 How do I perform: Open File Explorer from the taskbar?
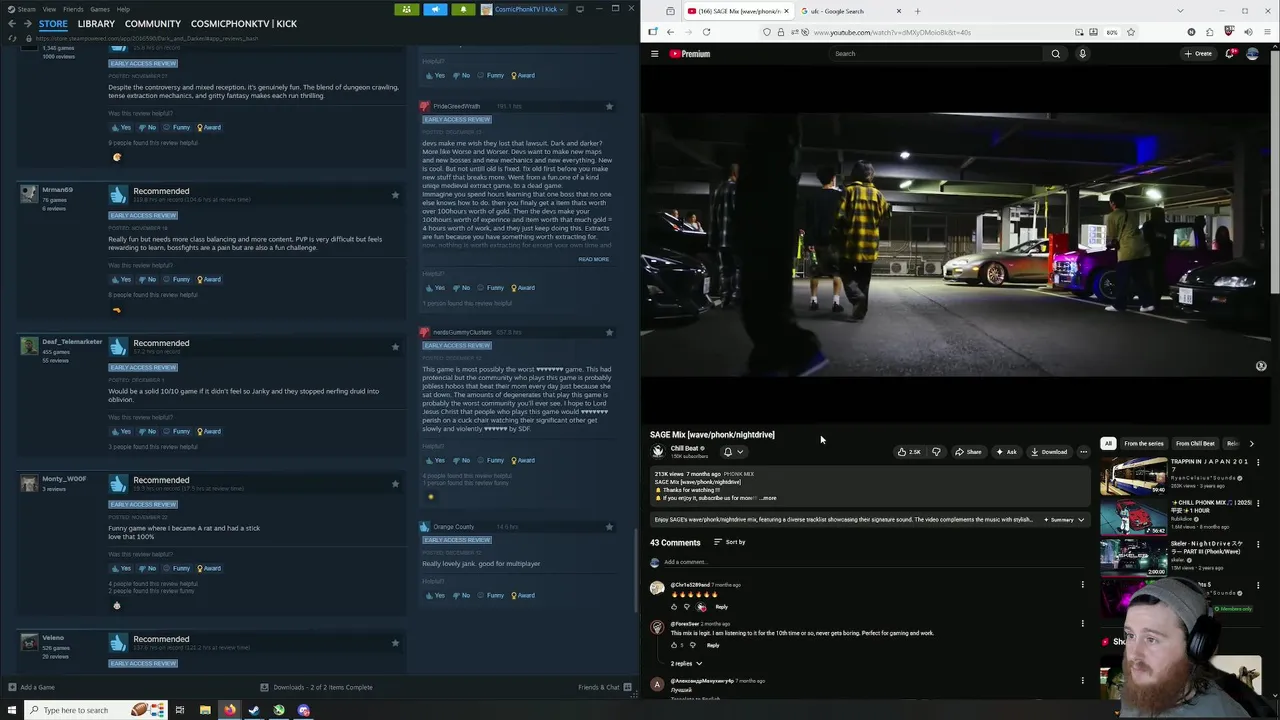pyautogui.click(x=205, y=710)
